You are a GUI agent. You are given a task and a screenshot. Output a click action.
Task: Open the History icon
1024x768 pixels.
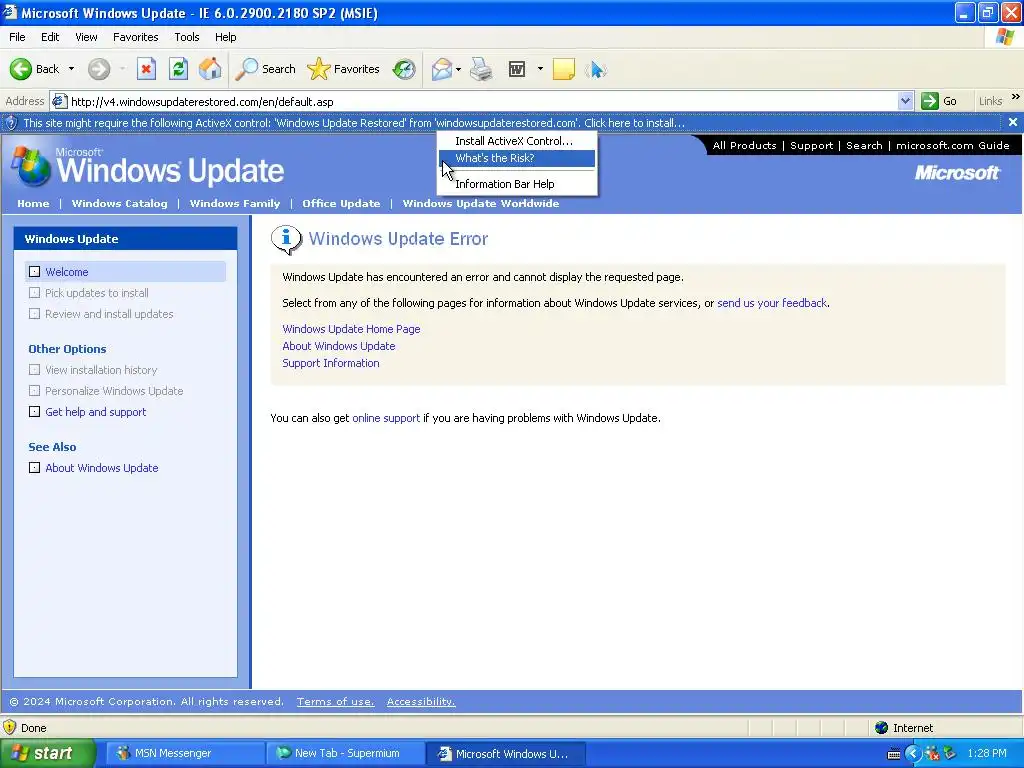[404, 69]
